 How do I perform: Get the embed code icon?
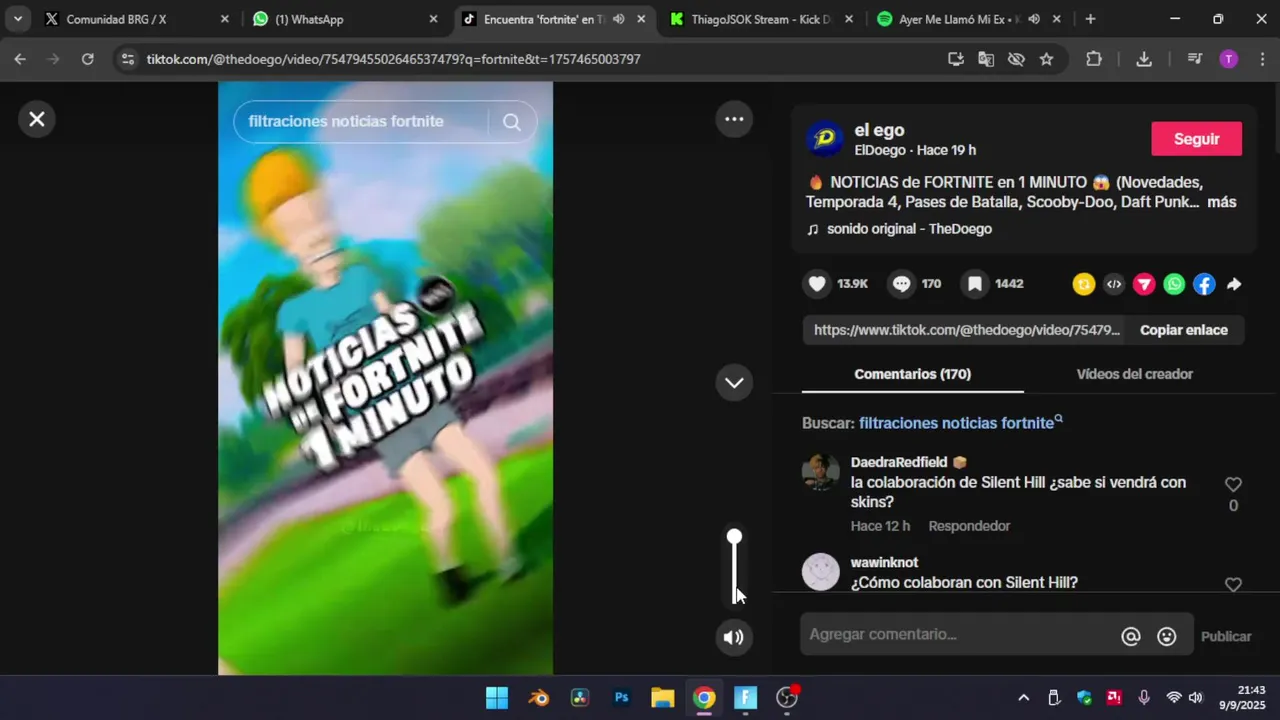1114,284
